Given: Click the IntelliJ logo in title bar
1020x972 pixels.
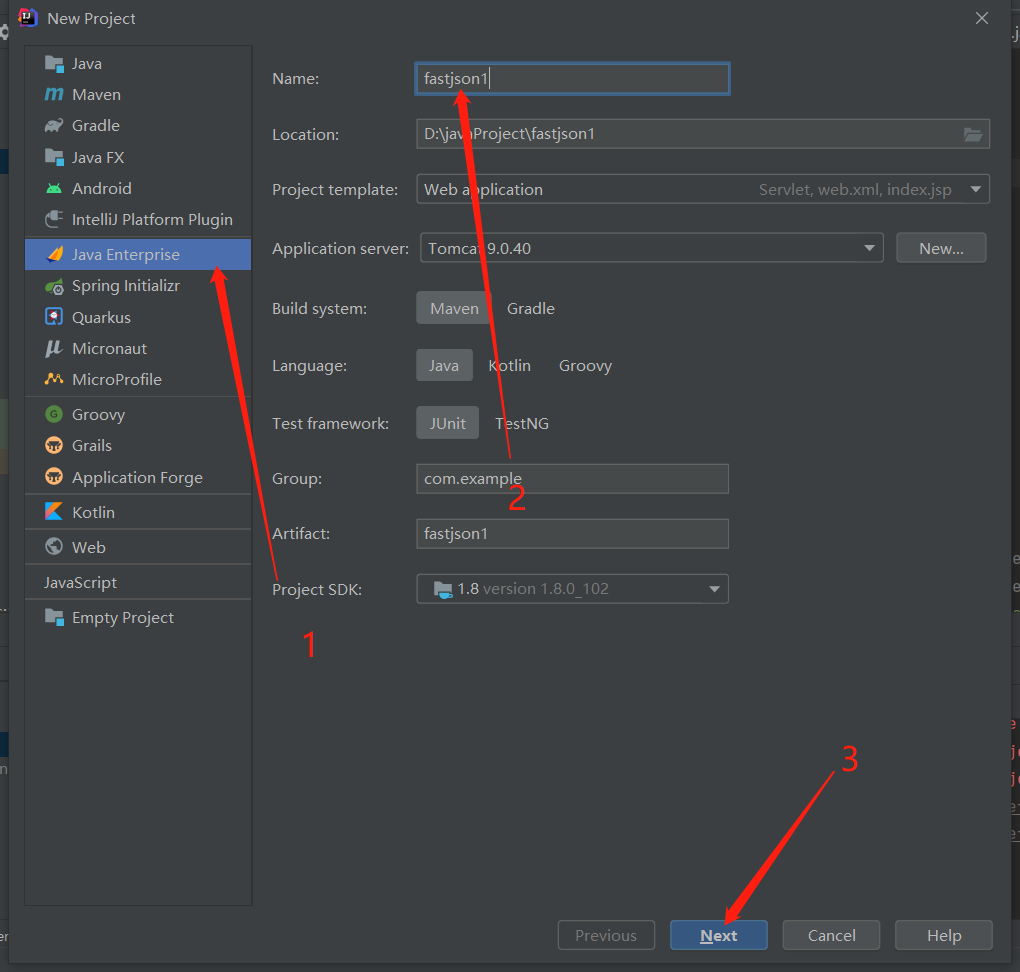Looking at the screenshot, I should coord(27,18).
